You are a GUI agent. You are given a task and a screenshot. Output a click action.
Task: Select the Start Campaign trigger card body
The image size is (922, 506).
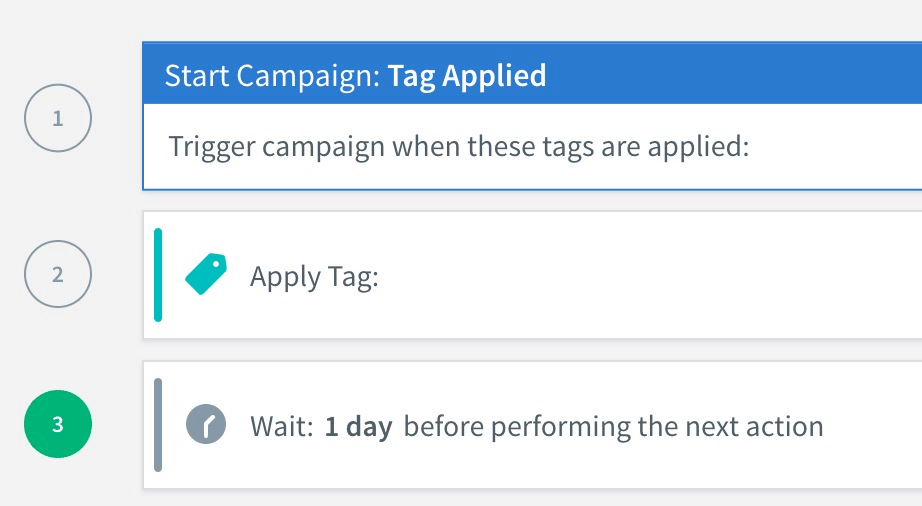coord(532,147)
